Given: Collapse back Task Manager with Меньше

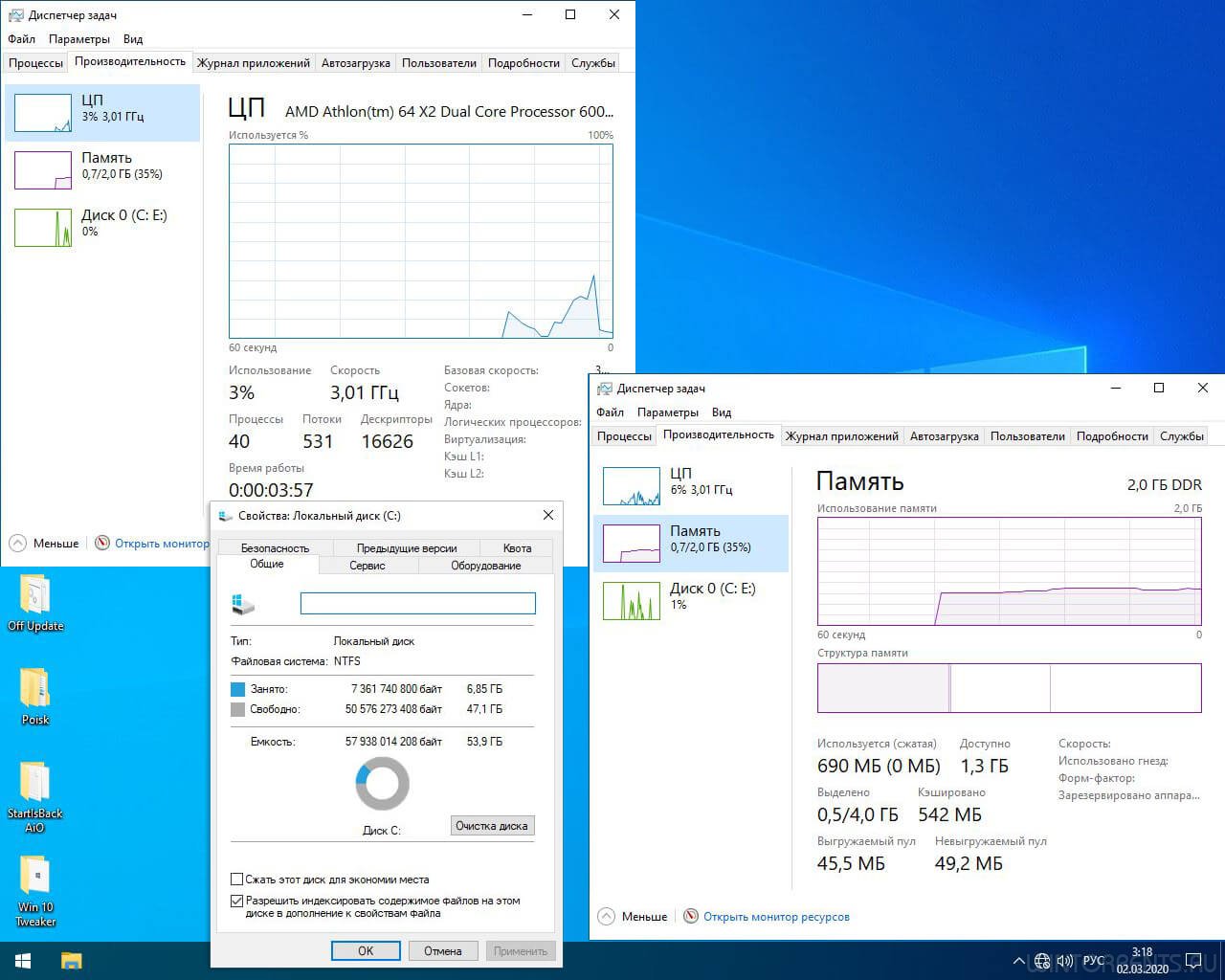Looking at the screenshot, I should point(44,544).
